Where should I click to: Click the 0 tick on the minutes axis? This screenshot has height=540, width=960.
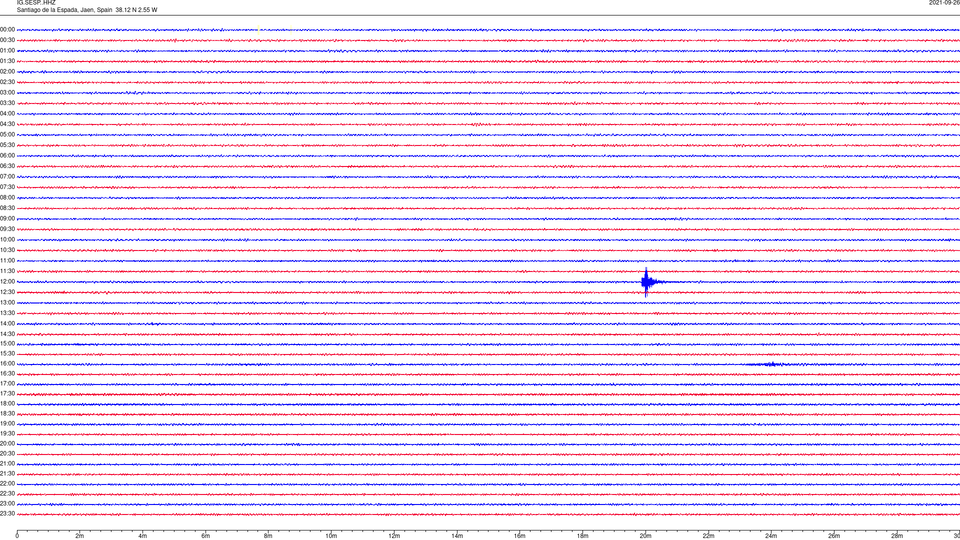[x=17, y=536]
